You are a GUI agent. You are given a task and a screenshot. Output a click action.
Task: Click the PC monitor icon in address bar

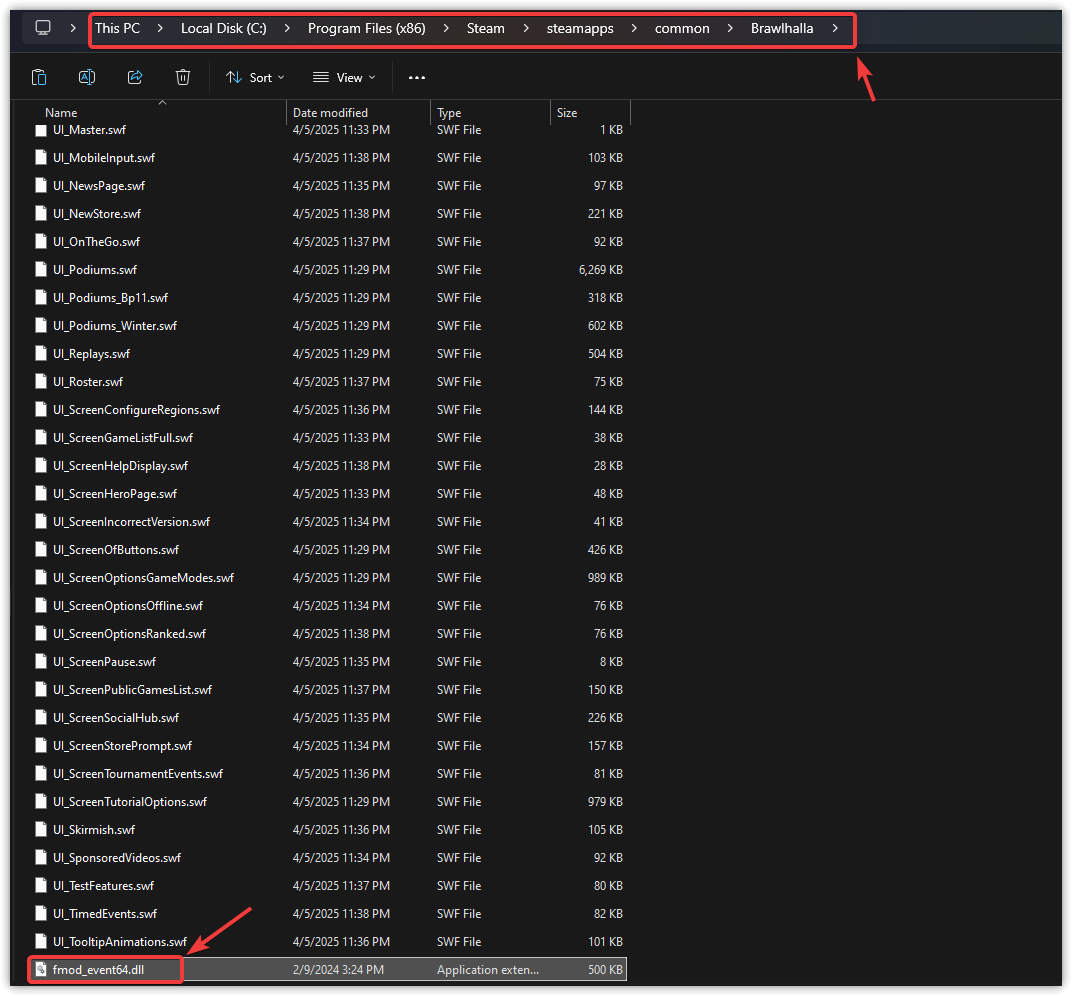tap(43, 28)
